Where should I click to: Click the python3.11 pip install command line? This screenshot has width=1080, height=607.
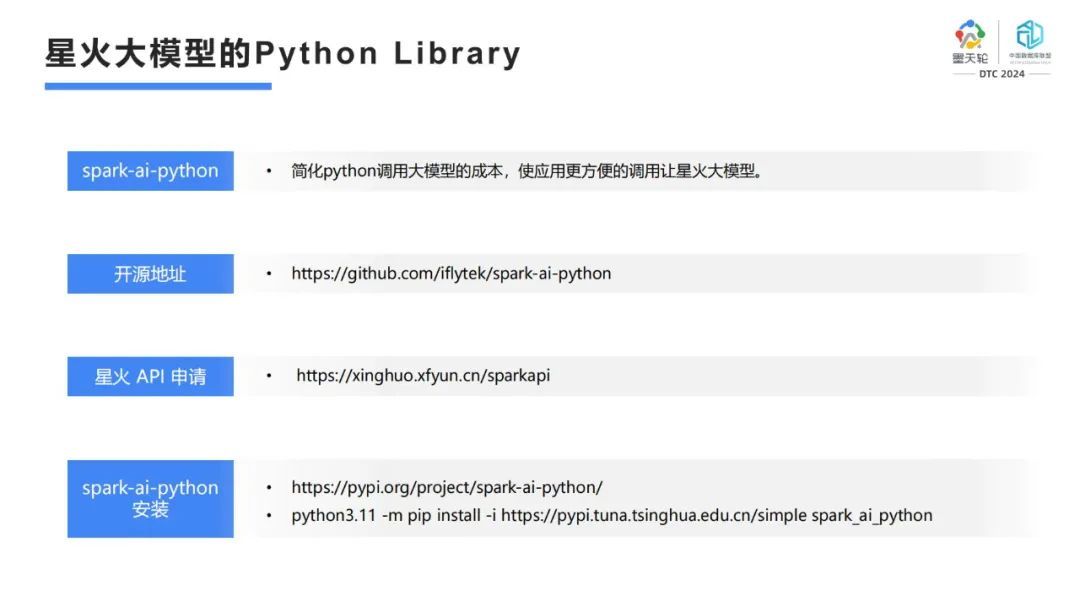(x=612, y=515)
